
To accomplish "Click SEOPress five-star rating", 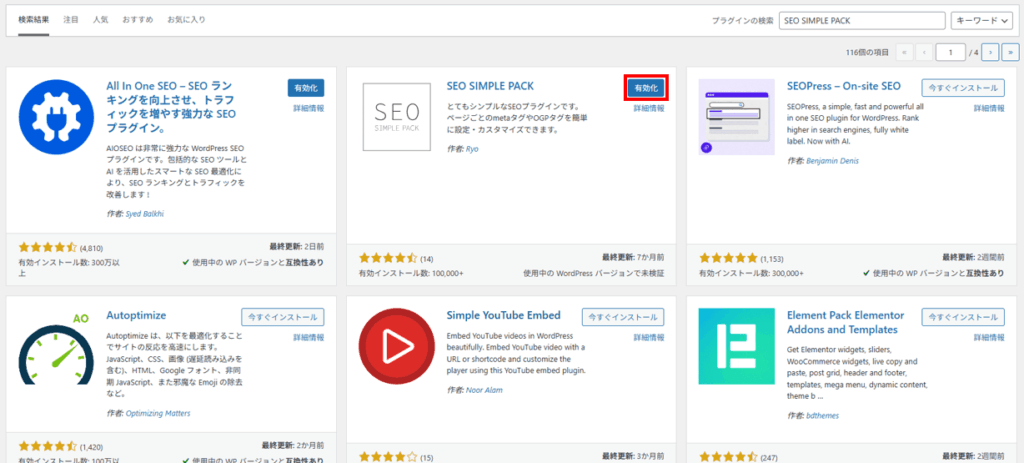I will pyautogui.click(x=728, y=258).
